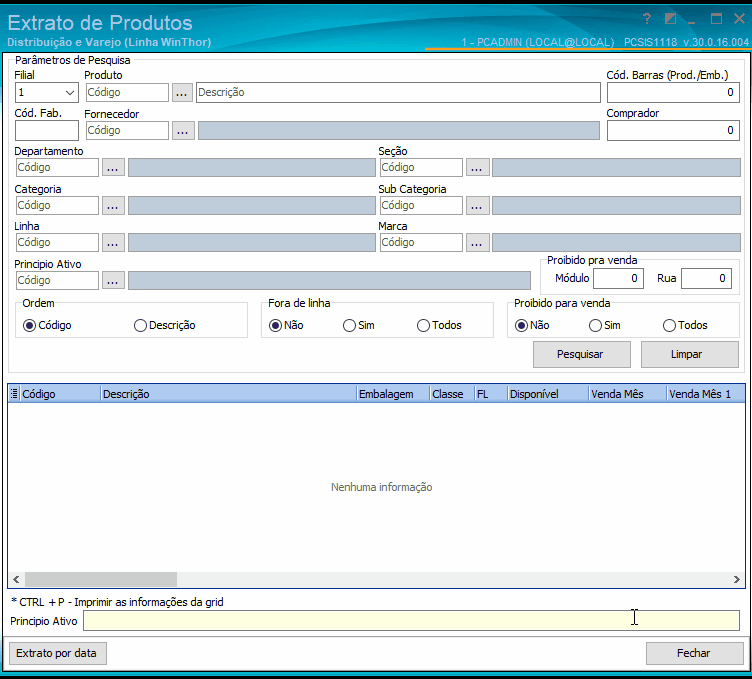The width and height of the screenshot is (752, 679).
Task: Click the Venda Mês column header
Action: click(628, 394)
